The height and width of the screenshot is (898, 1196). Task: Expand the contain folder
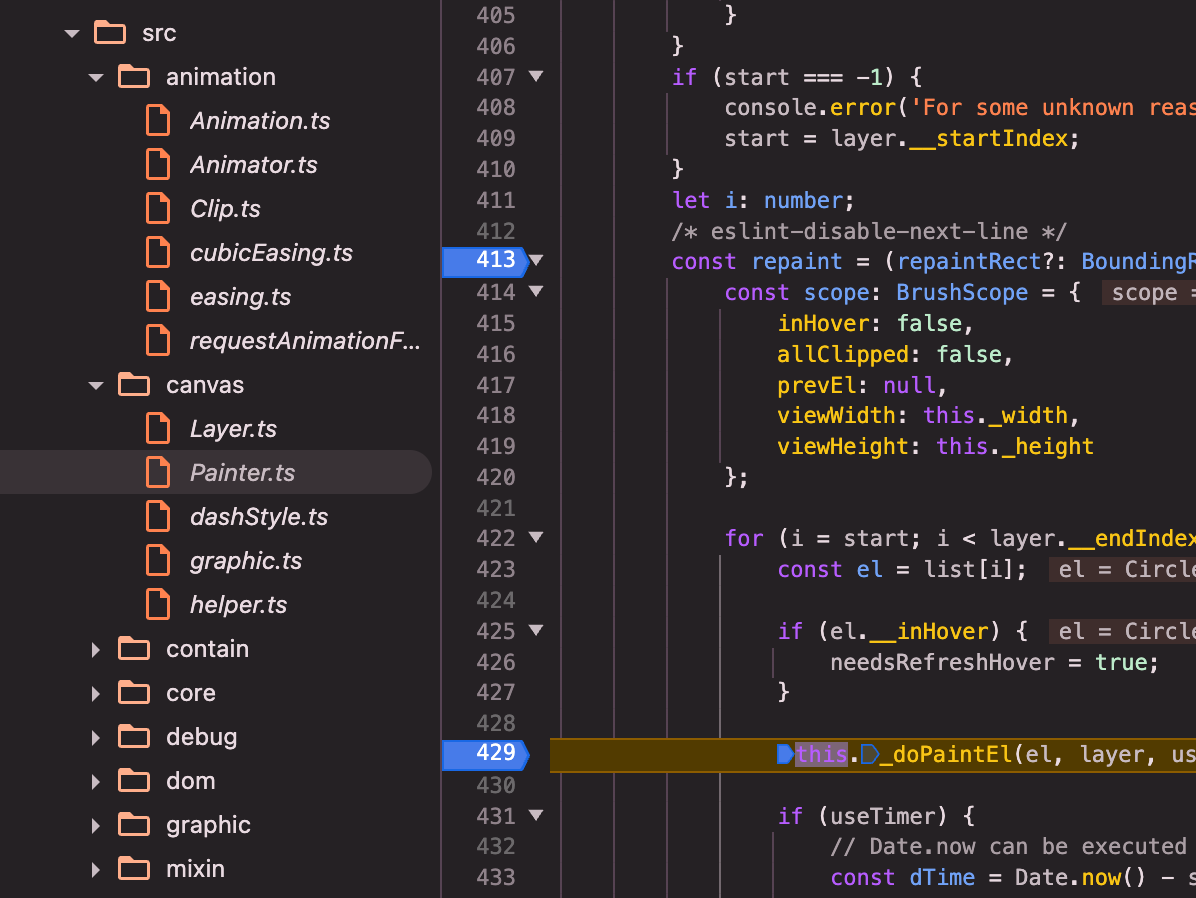click(96, 649)
